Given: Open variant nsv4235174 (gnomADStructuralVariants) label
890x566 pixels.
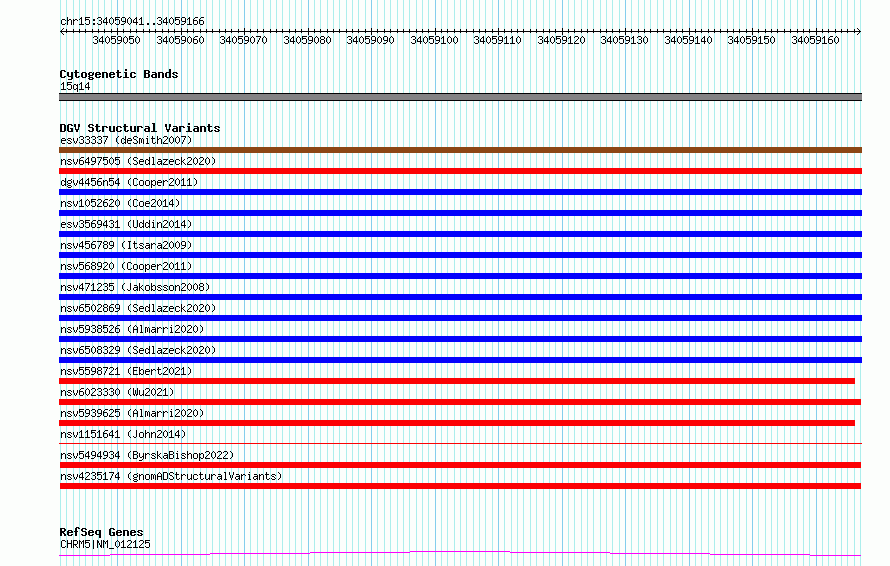Looking at the screenshot, I should 171,476.
